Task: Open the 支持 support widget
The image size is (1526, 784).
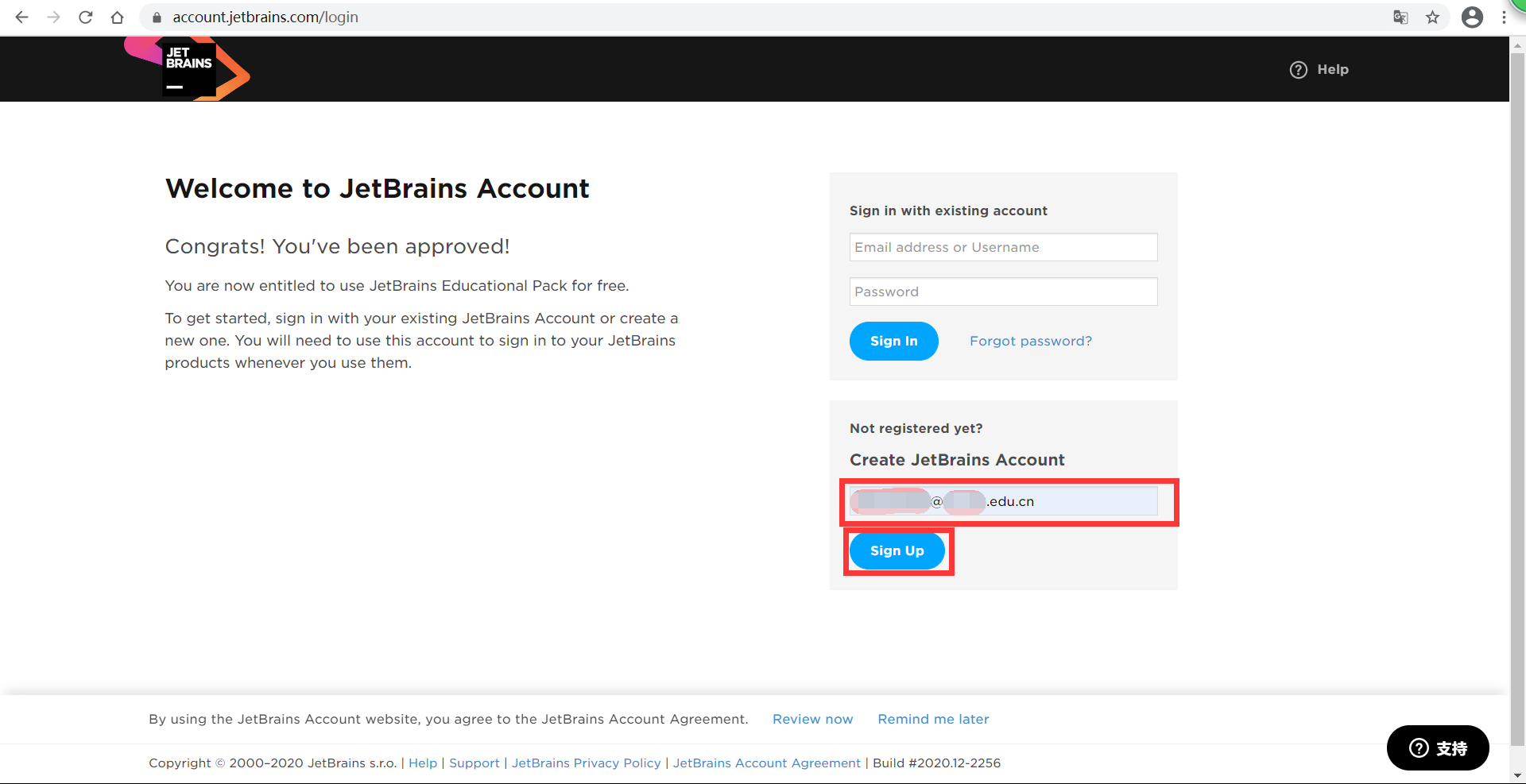Action: (1438, 747)
